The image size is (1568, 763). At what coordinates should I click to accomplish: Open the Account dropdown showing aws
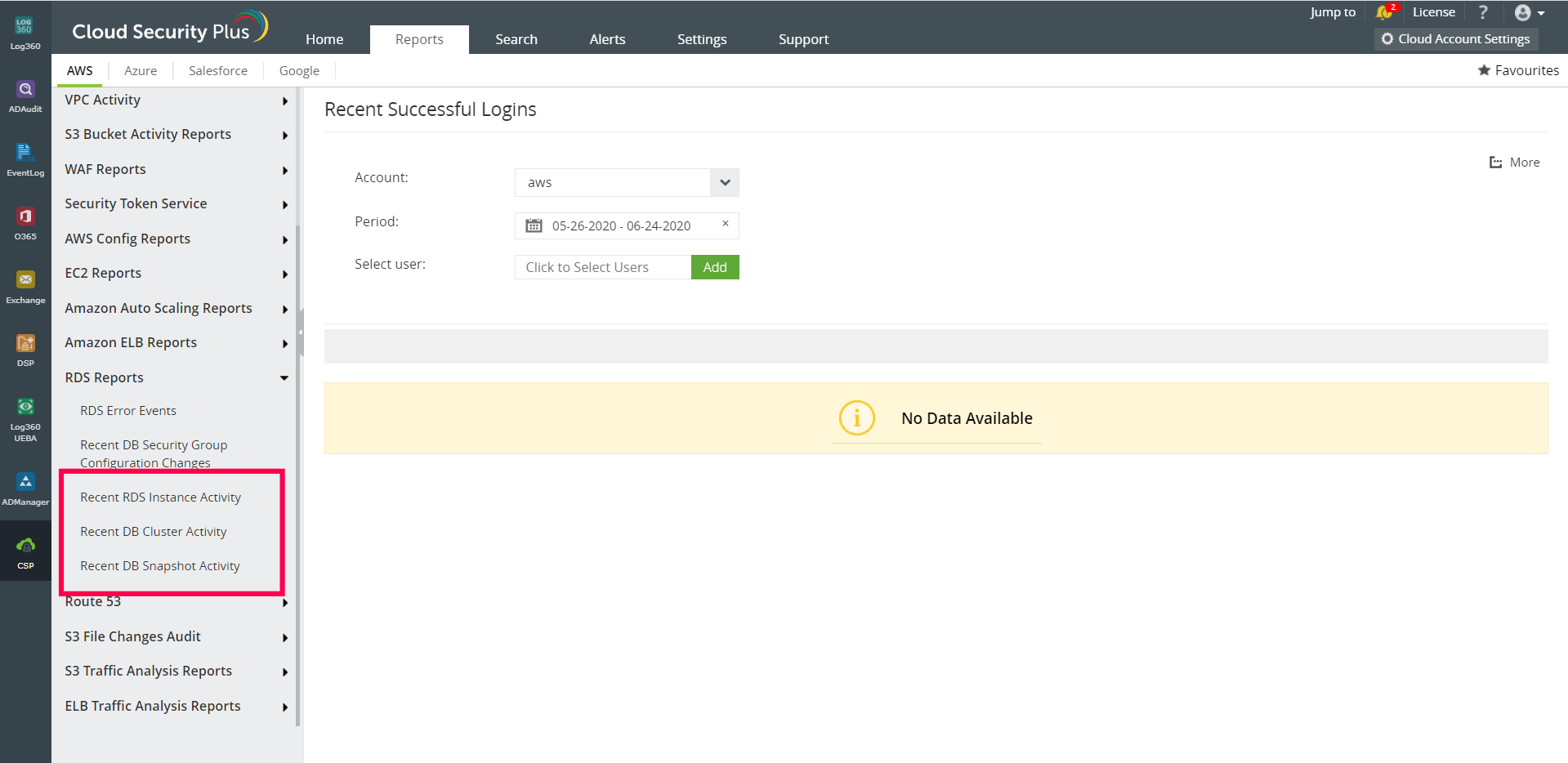[627, 182]
